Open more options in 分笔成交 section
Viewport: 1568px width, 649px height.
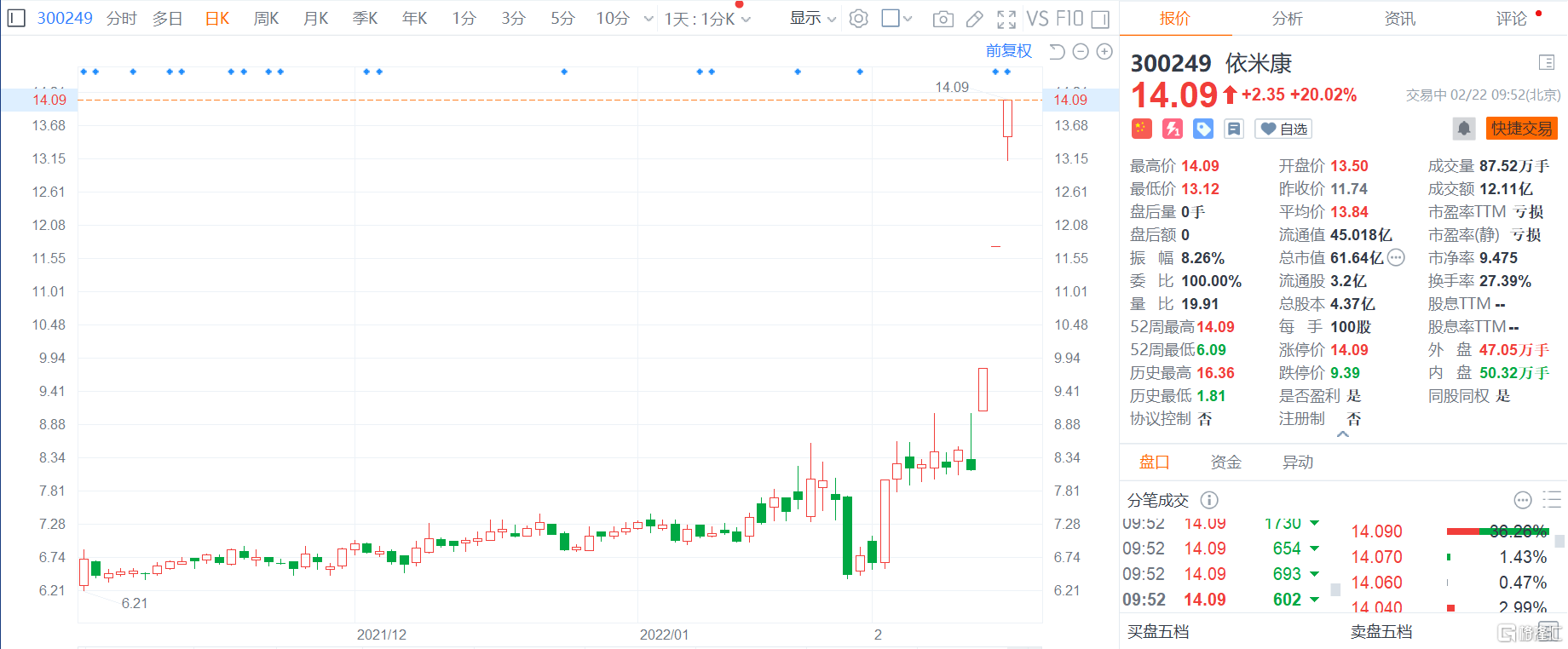coord(1523,500)
